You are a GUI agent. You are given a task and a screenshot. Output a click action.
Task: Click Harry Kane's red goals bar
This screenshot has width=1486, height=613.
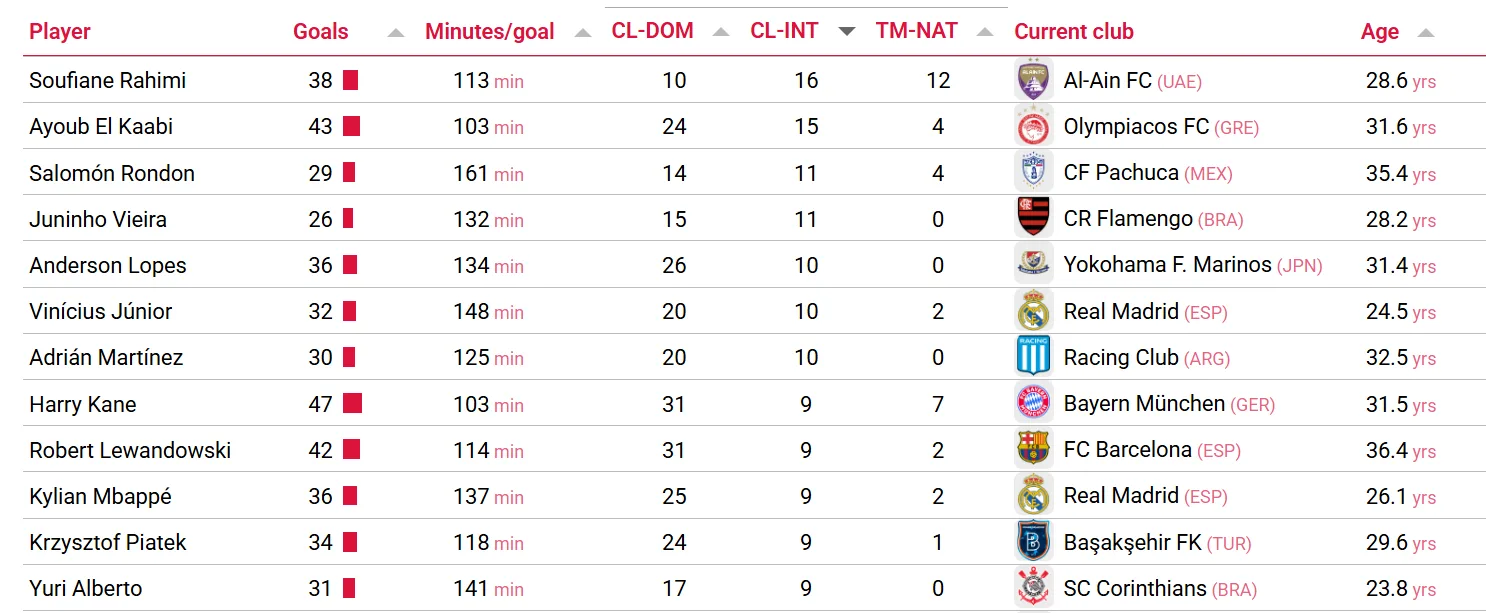[x=352, y=404]
